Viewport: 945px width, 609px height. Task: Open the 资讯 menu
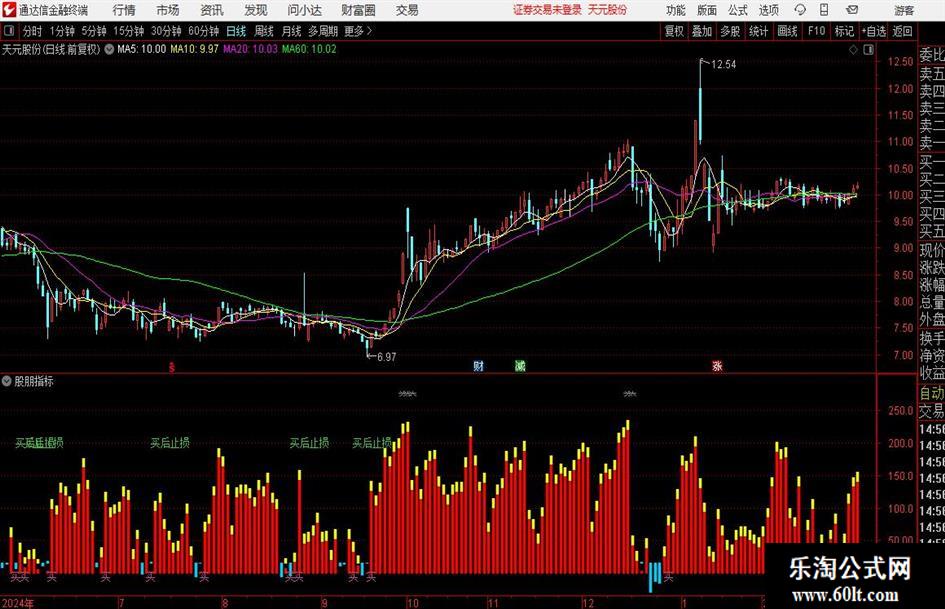[x=212, y=10]
